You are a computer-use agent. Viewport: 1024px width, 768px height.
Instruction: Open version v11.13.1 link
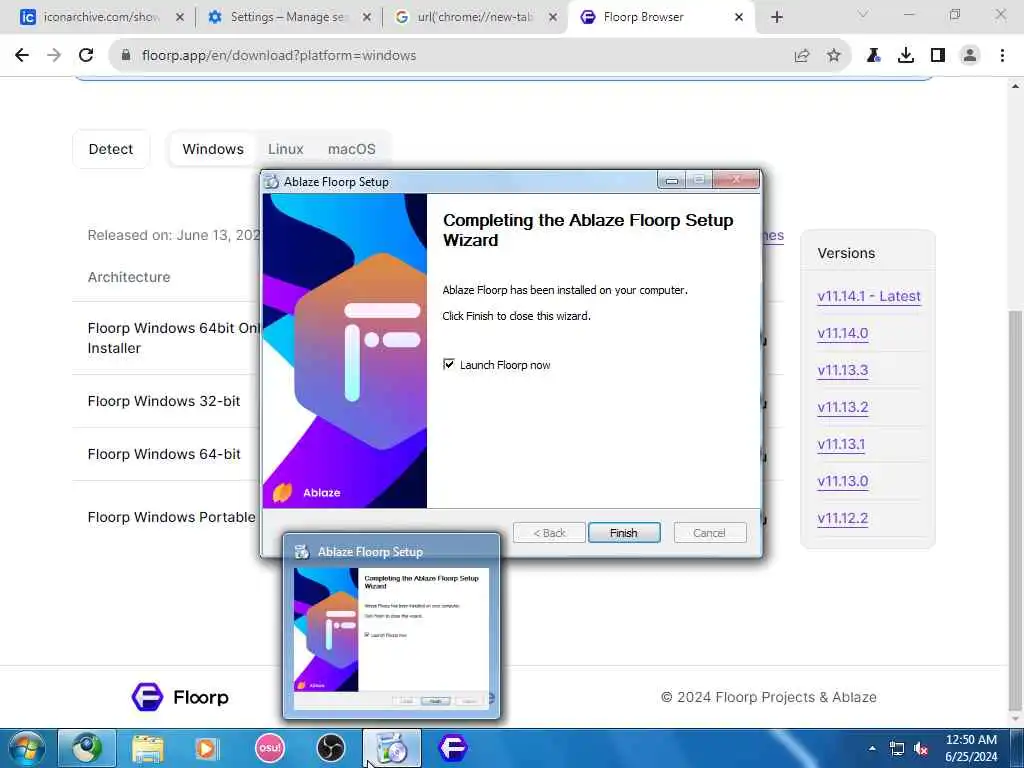(x=841, y=444)
